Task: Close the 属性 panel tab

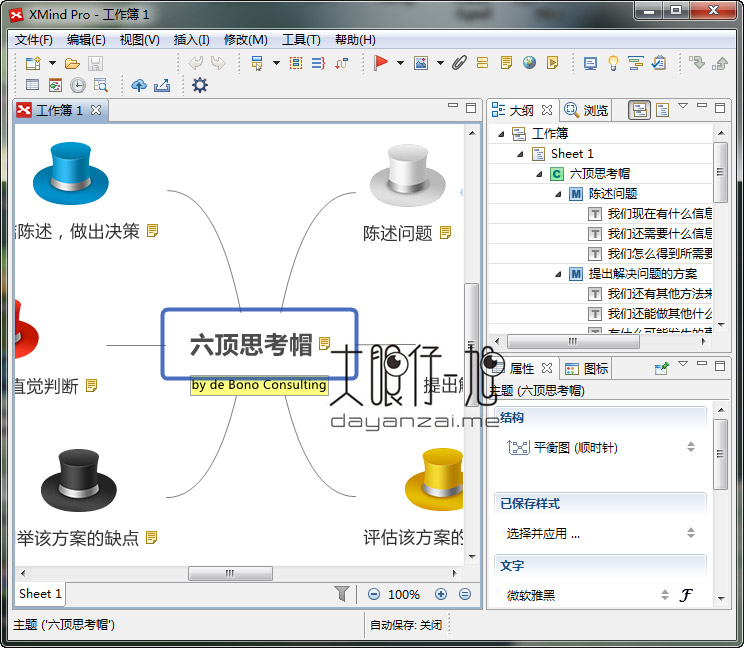Action: tap(547, 368)
